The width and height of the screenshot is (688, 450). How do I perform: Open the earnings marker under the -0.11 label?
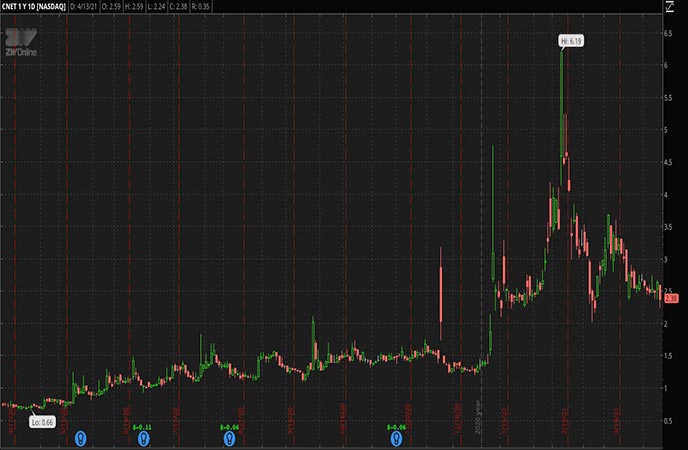[x=144, y=437]
